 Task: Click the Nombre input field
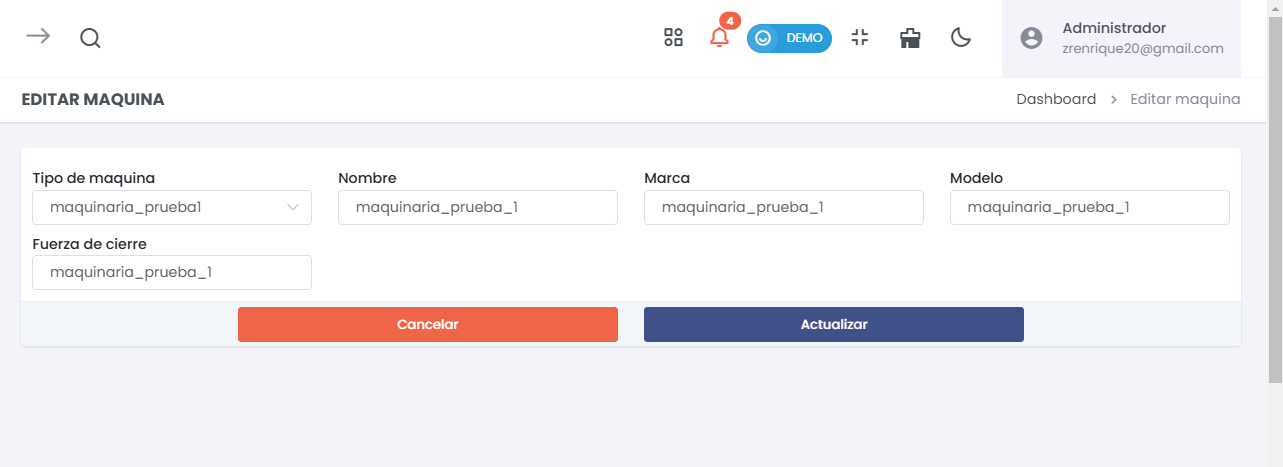tap(478, 208)
